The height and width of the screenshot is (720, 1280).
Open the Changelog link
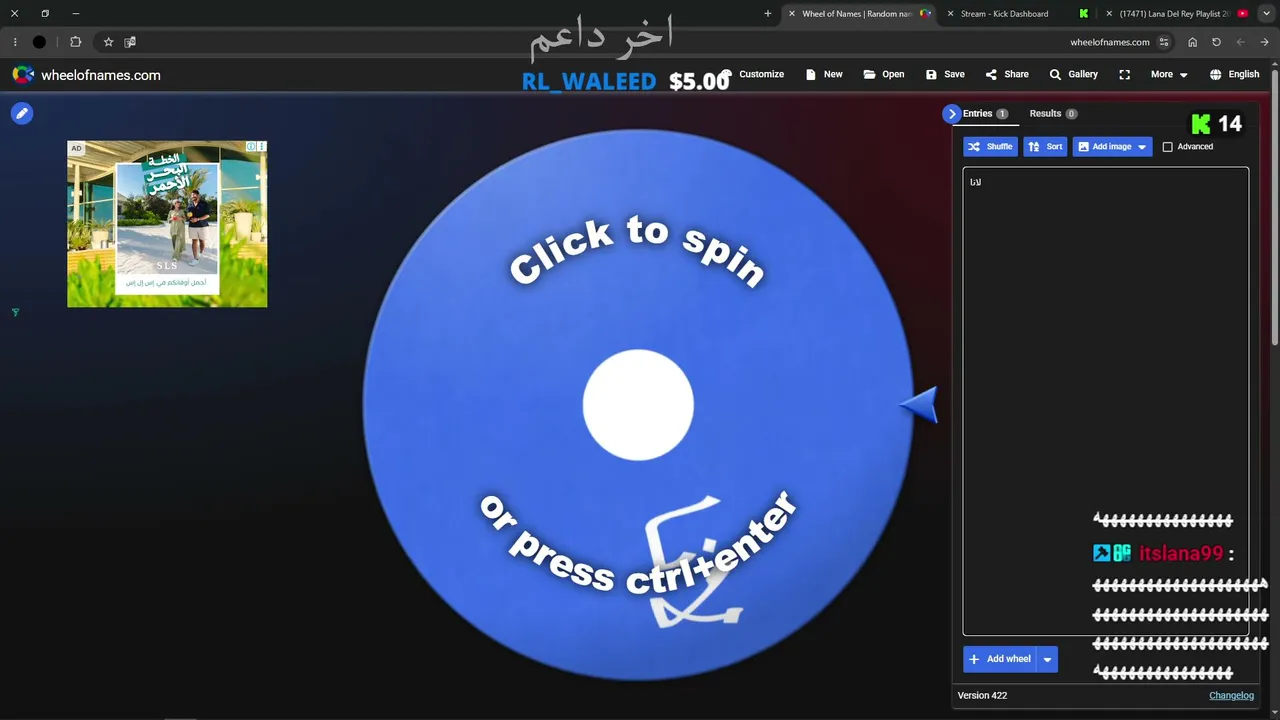point(1231,695)
